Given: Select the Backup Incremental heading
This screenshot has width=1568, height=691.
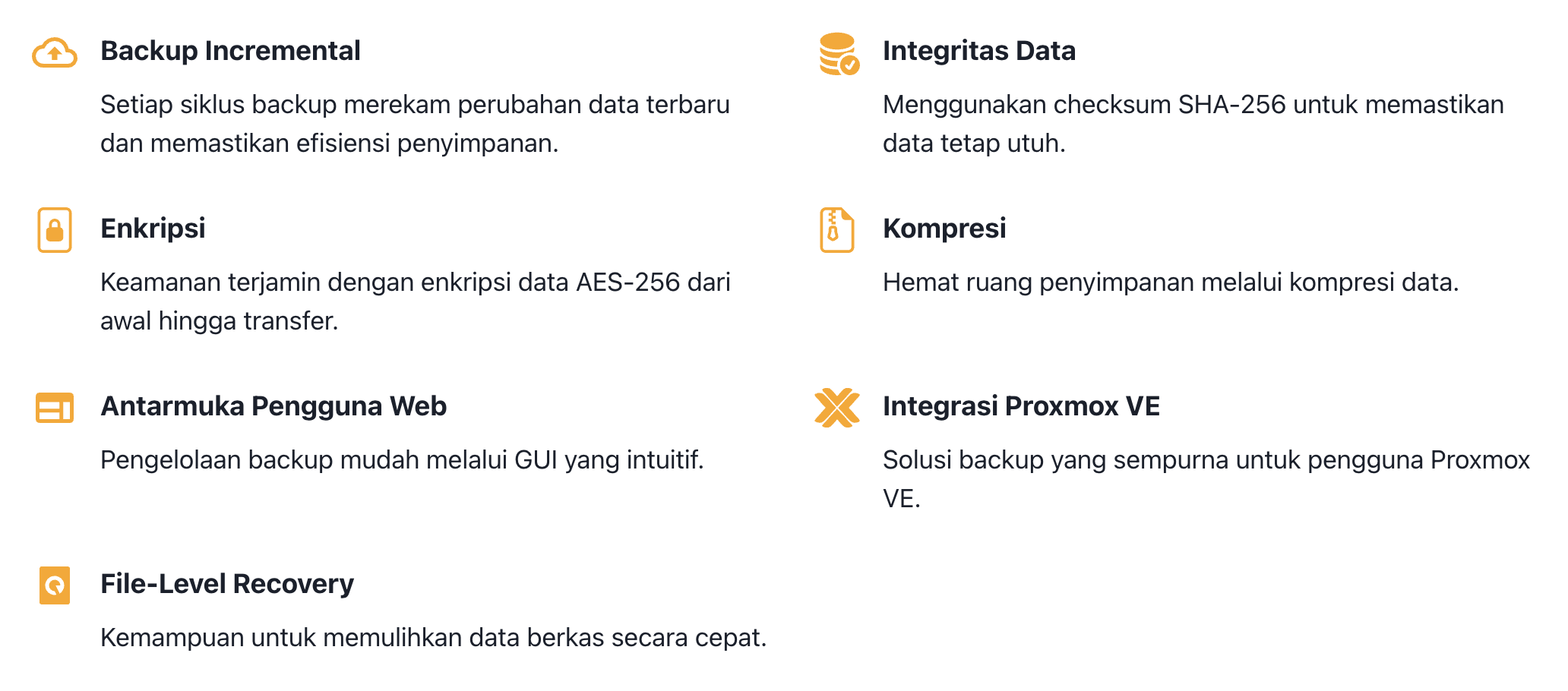Looking at the screenshot, I should (x=230, y=51).
